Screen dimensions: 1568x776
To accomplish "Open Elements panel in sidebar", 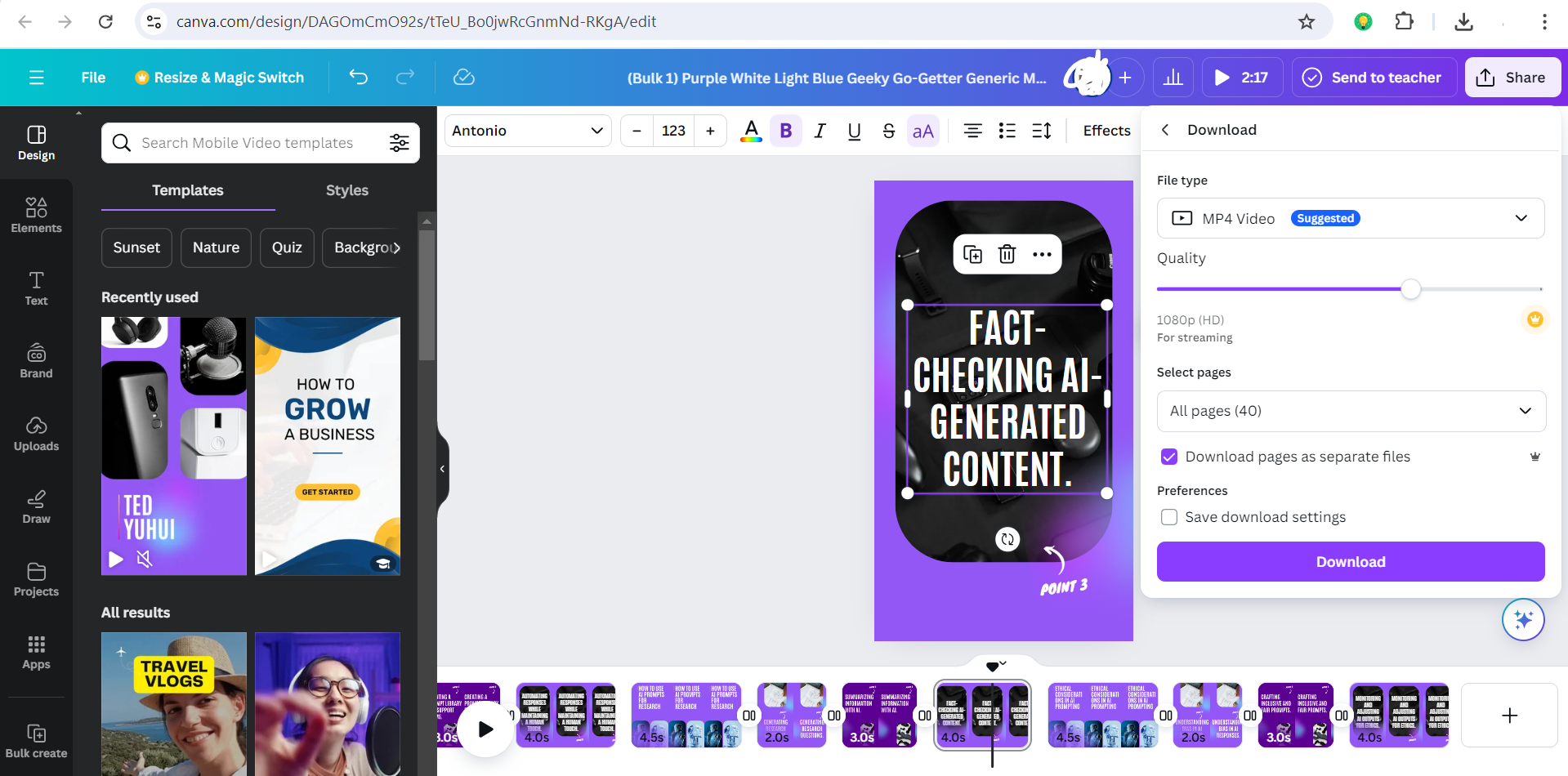I will pos(36,216).
